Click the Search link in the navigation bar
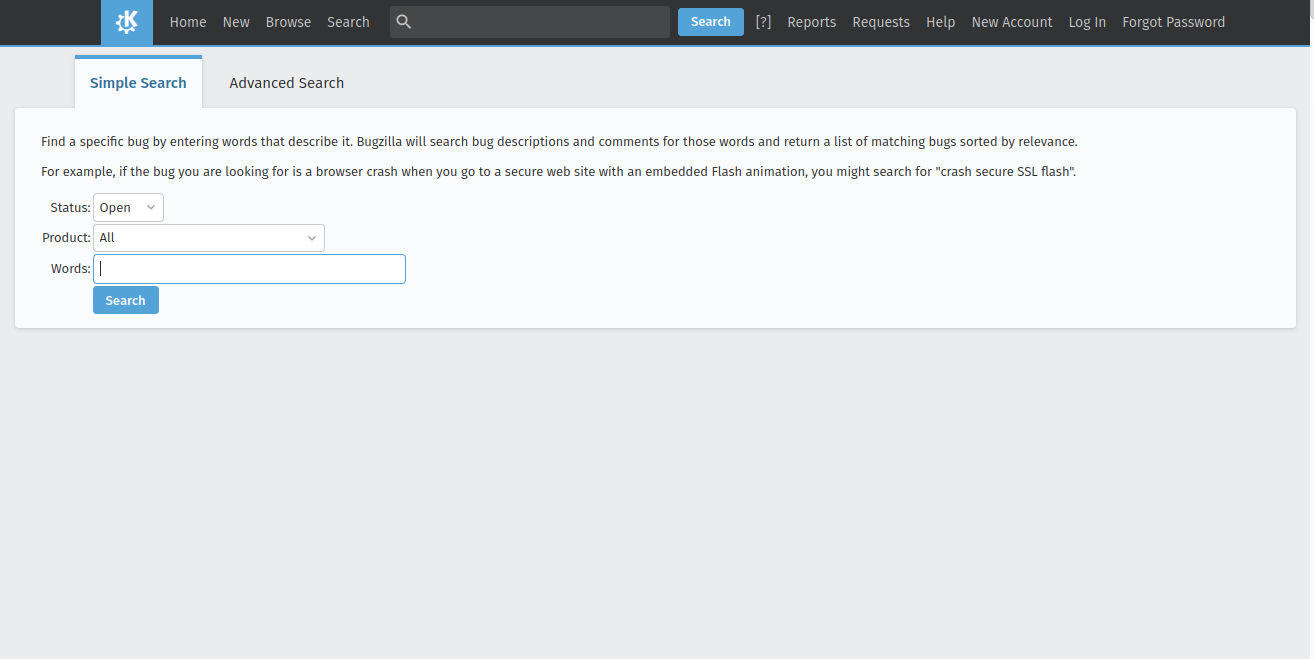Screen dimensions: 1314x659 tap(348, 22)
